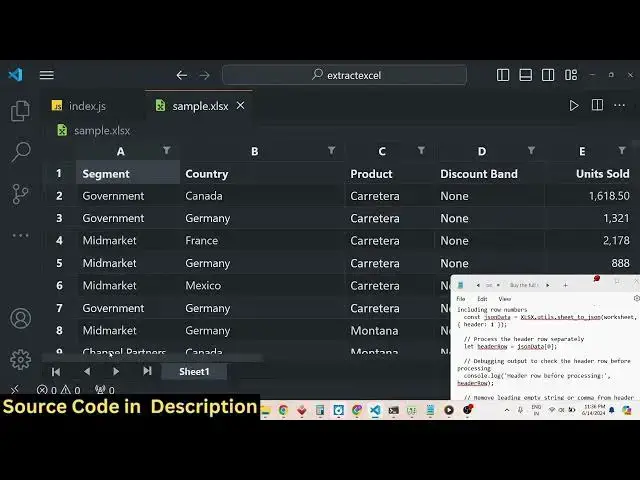Go to the next sheet arrow

[x=116, y=371]
